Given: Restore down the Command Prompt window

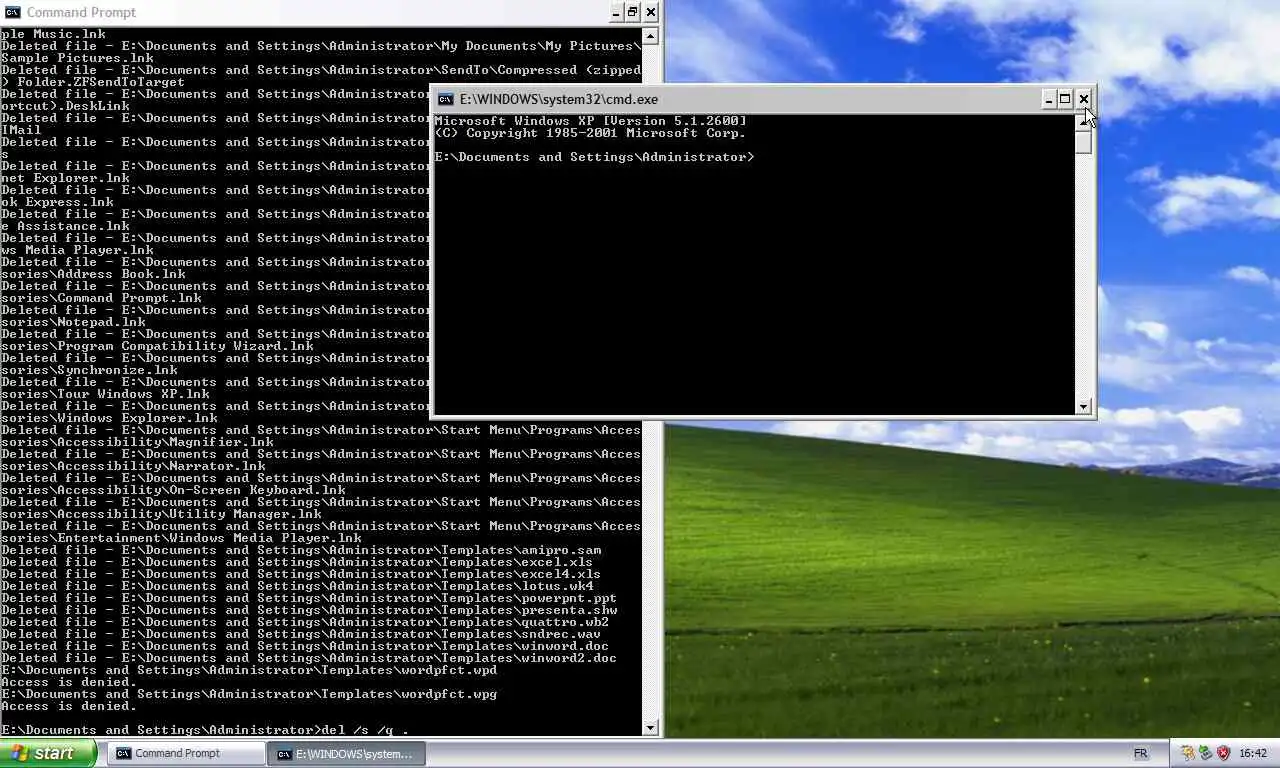Looking at the screenshot, I should 633,12.
